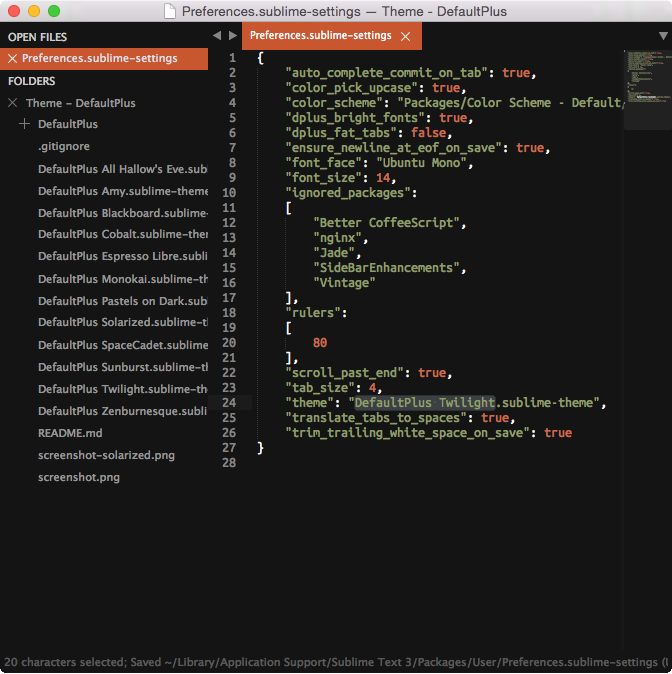Open .gitignore in the sidebar
Screen dimensions: 672x674
[64, 147]
